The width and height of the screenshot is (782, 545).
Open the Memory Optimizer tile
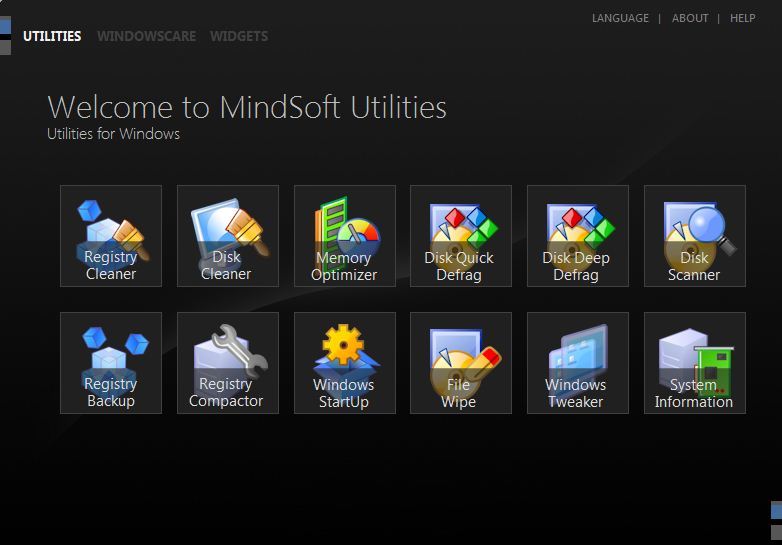click(x=345, y=236)
